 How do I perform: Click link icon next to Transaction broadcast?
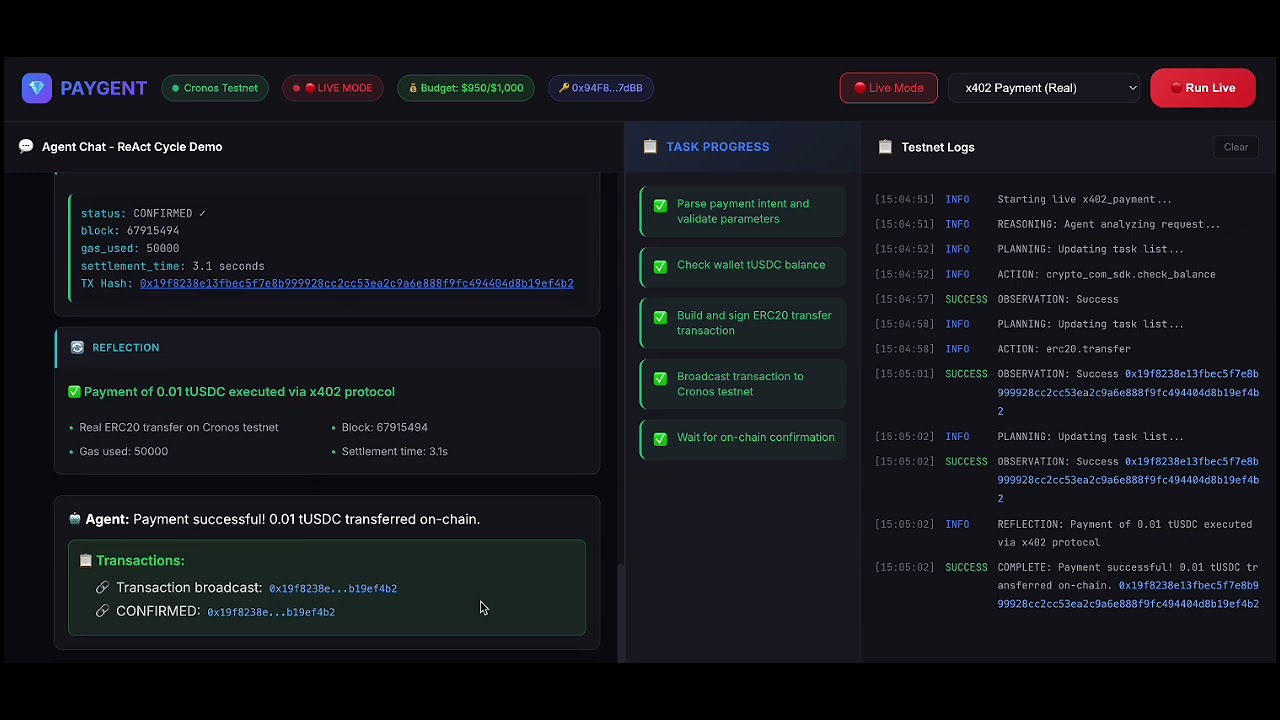tap(102, 588)
